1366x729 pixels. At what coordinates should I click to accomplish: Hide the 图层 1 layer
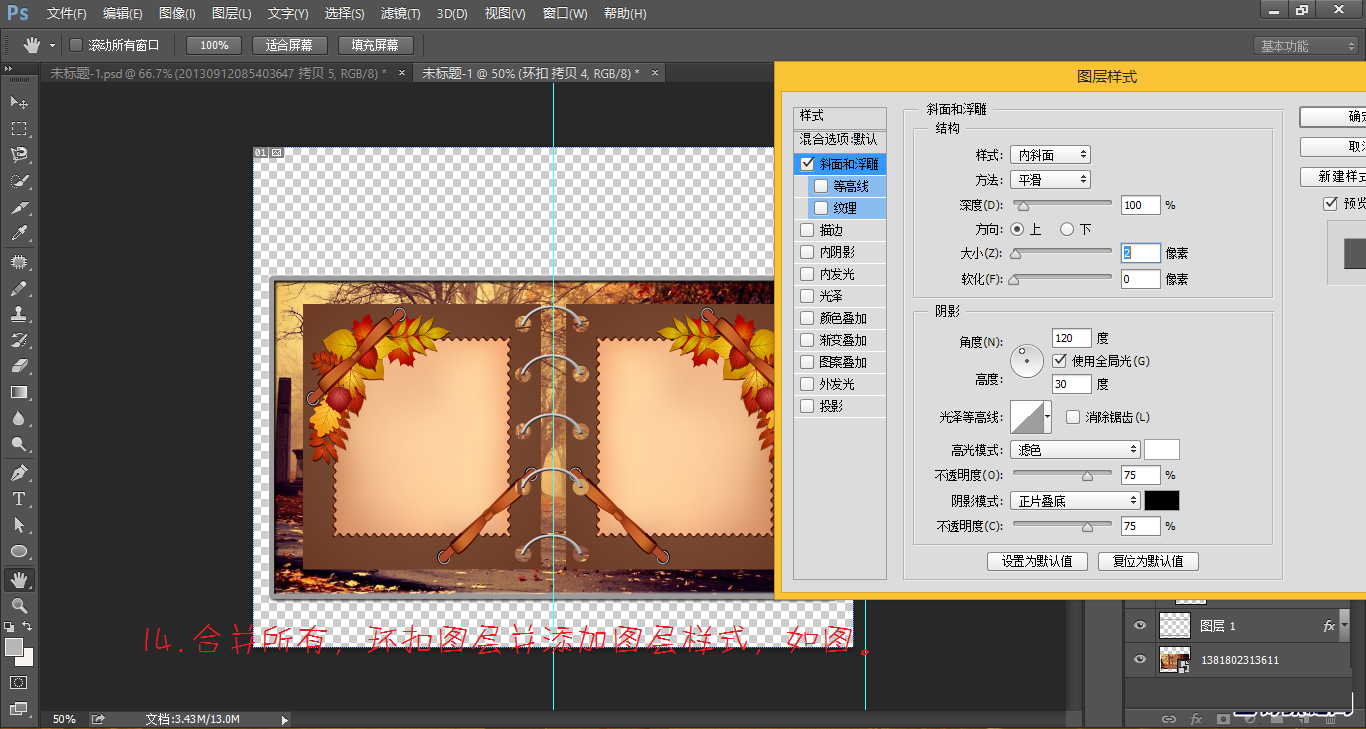[1139, 626]
